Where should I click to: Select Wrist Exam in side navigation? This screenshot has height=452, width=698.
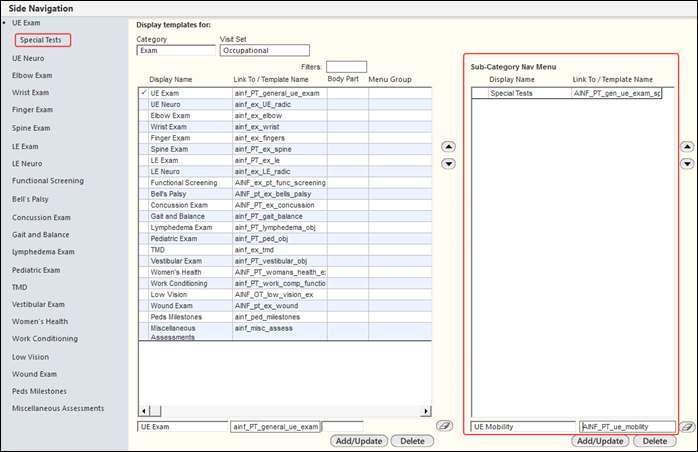[x=30, y=93]
